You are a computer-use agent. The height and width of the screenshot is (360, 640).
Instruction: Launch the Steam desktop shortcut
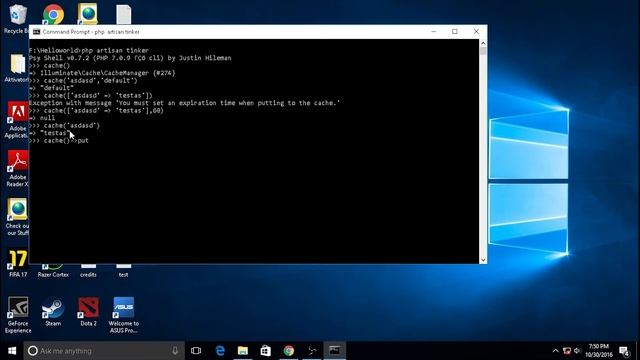53,312
